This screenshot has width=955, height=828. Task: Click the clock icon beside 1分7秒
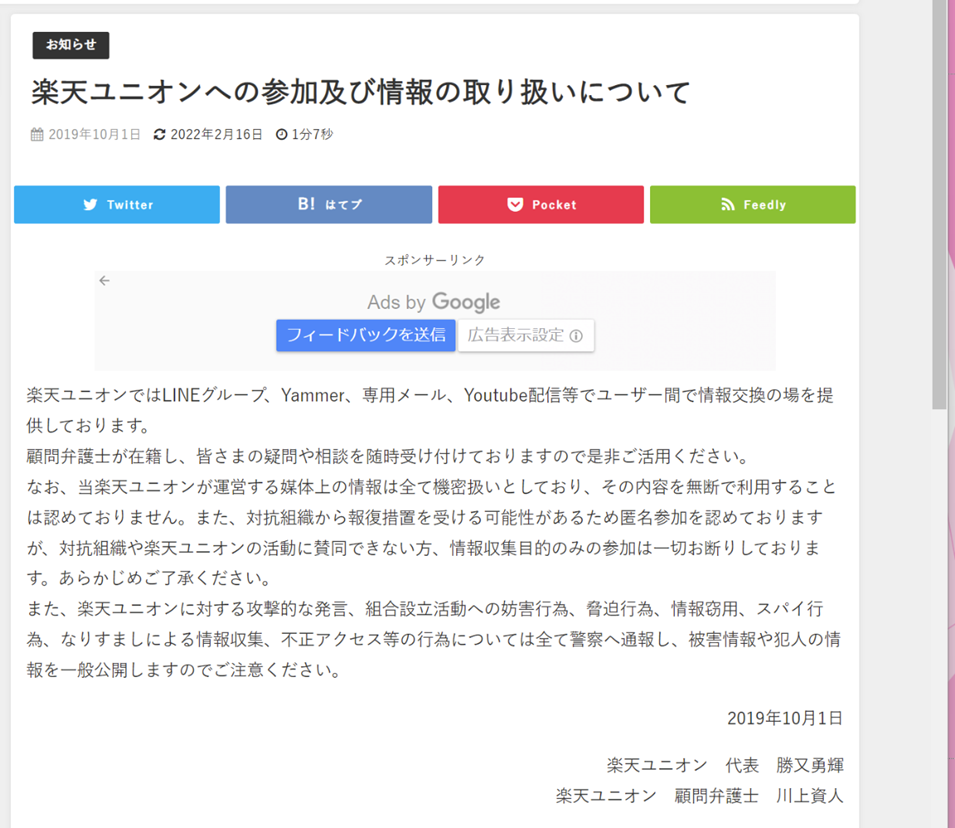tap(281, 134)
